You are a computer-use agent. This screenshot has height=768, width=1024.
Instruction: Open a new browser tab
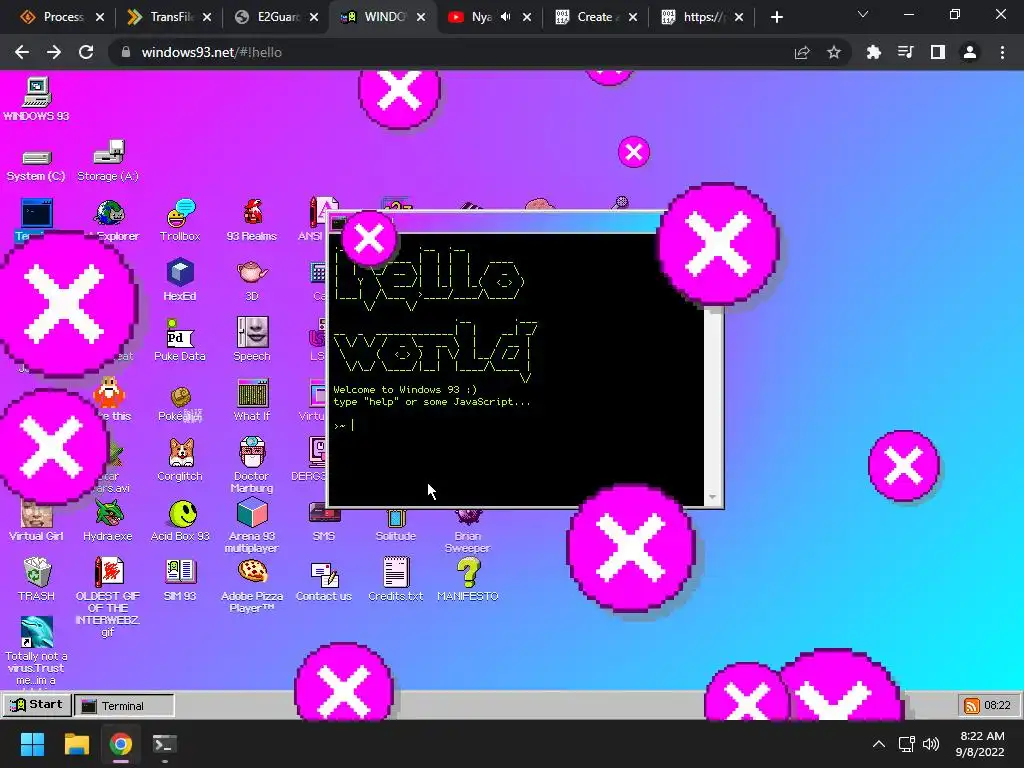[776, 17]
